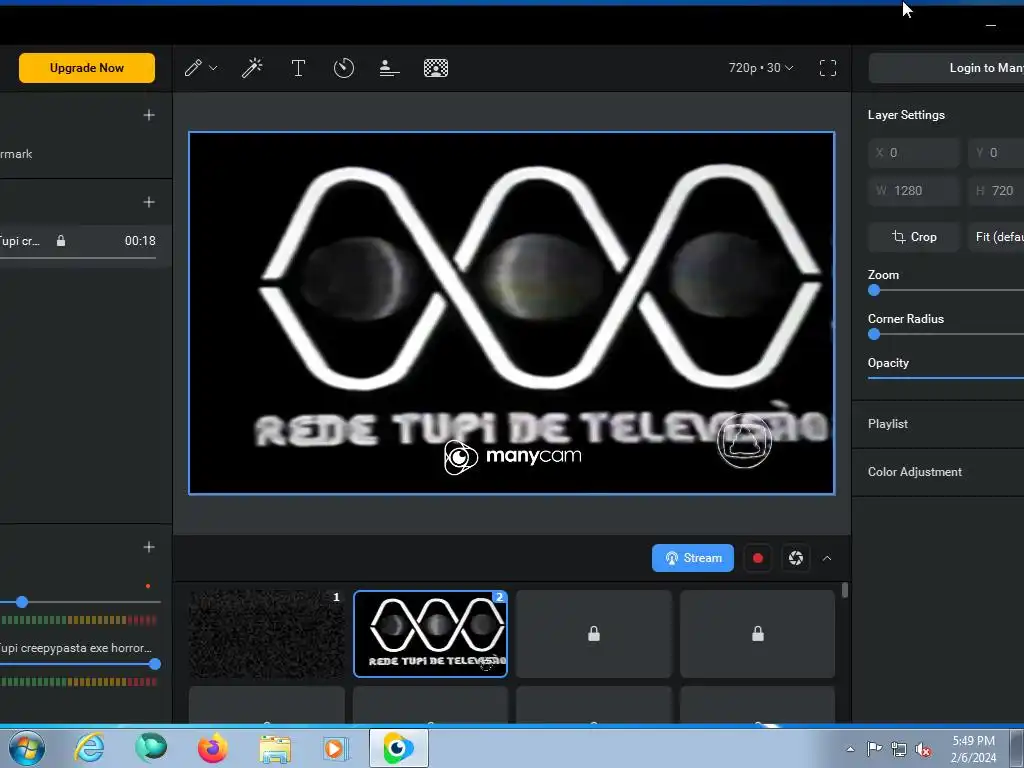Viewport: 1024px width, 768px height.
Task: Click the Stream button
Action: tap(693, 558)
